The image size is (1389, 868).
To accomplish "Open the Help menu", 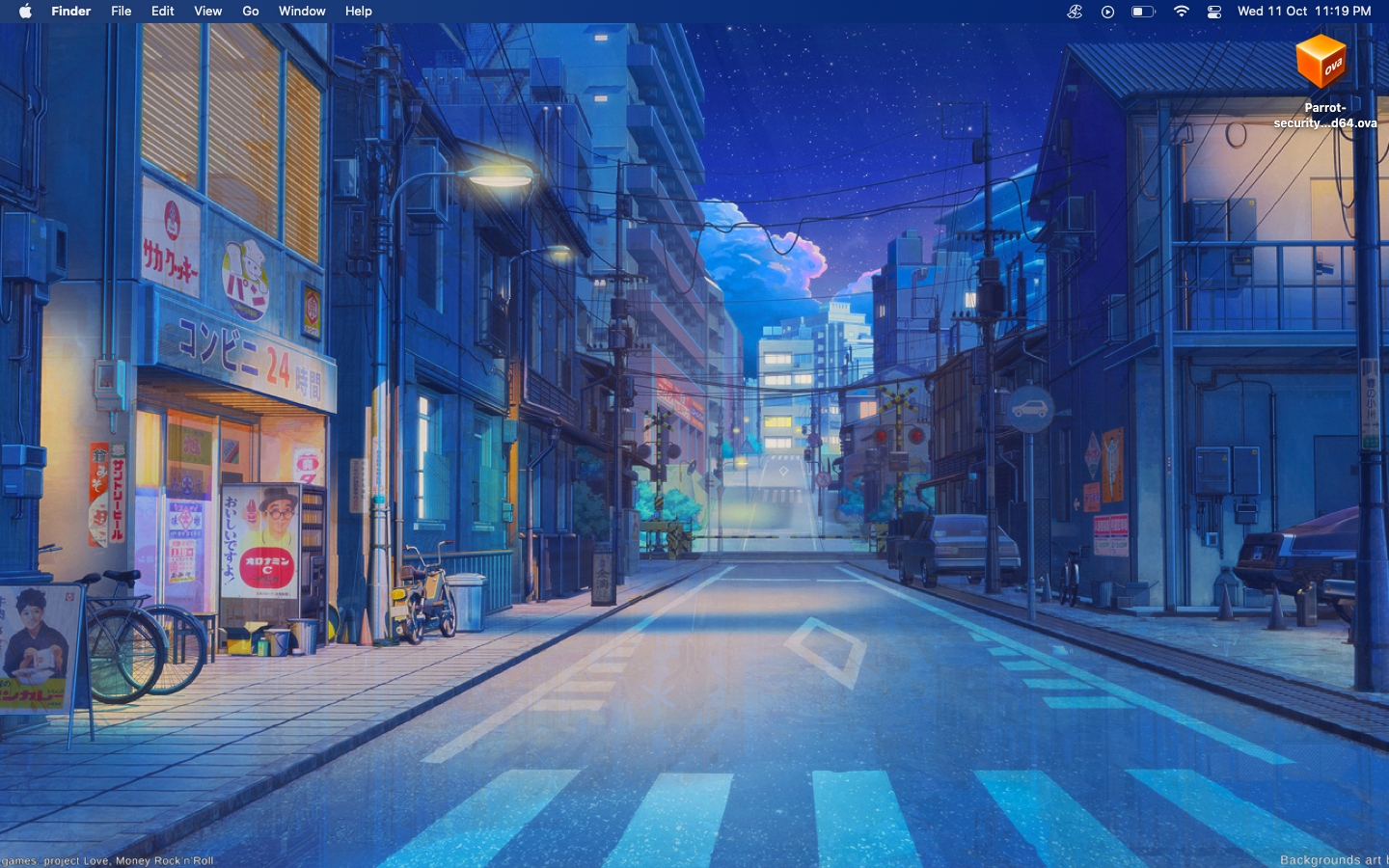I will [359, 12].
